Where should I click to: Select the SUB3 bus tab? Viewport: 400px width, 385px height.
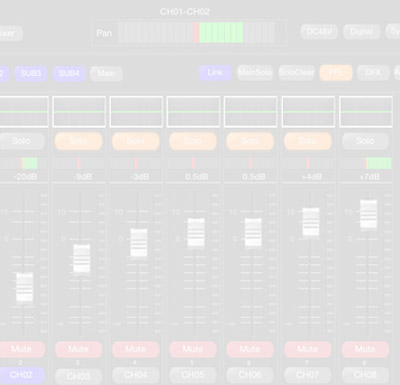point(31,73)
